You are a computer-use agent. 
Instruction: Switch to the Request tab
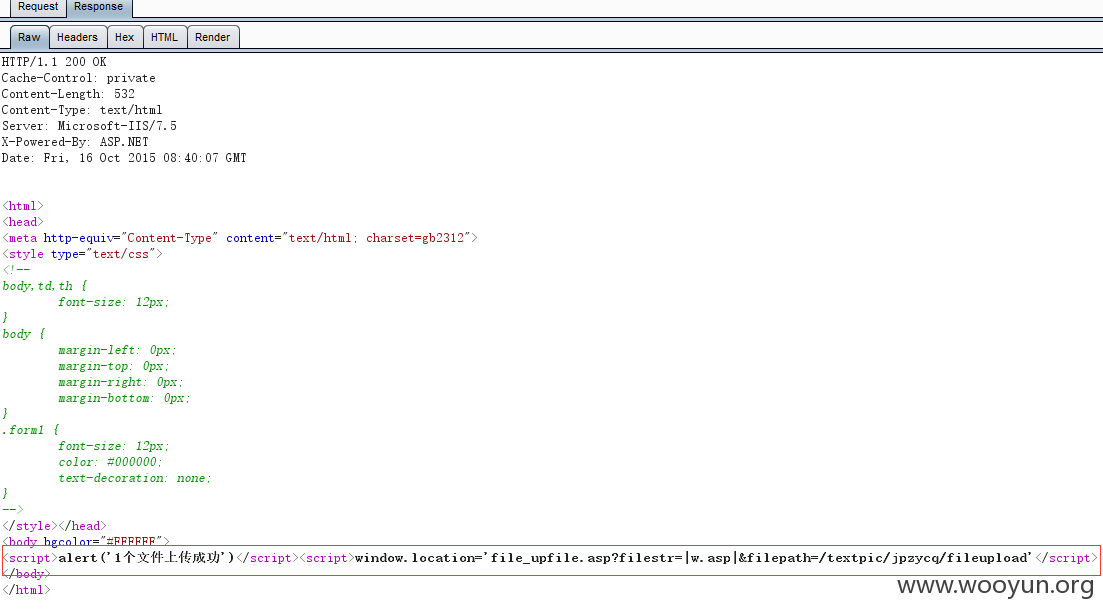click(x=38, y=7)
